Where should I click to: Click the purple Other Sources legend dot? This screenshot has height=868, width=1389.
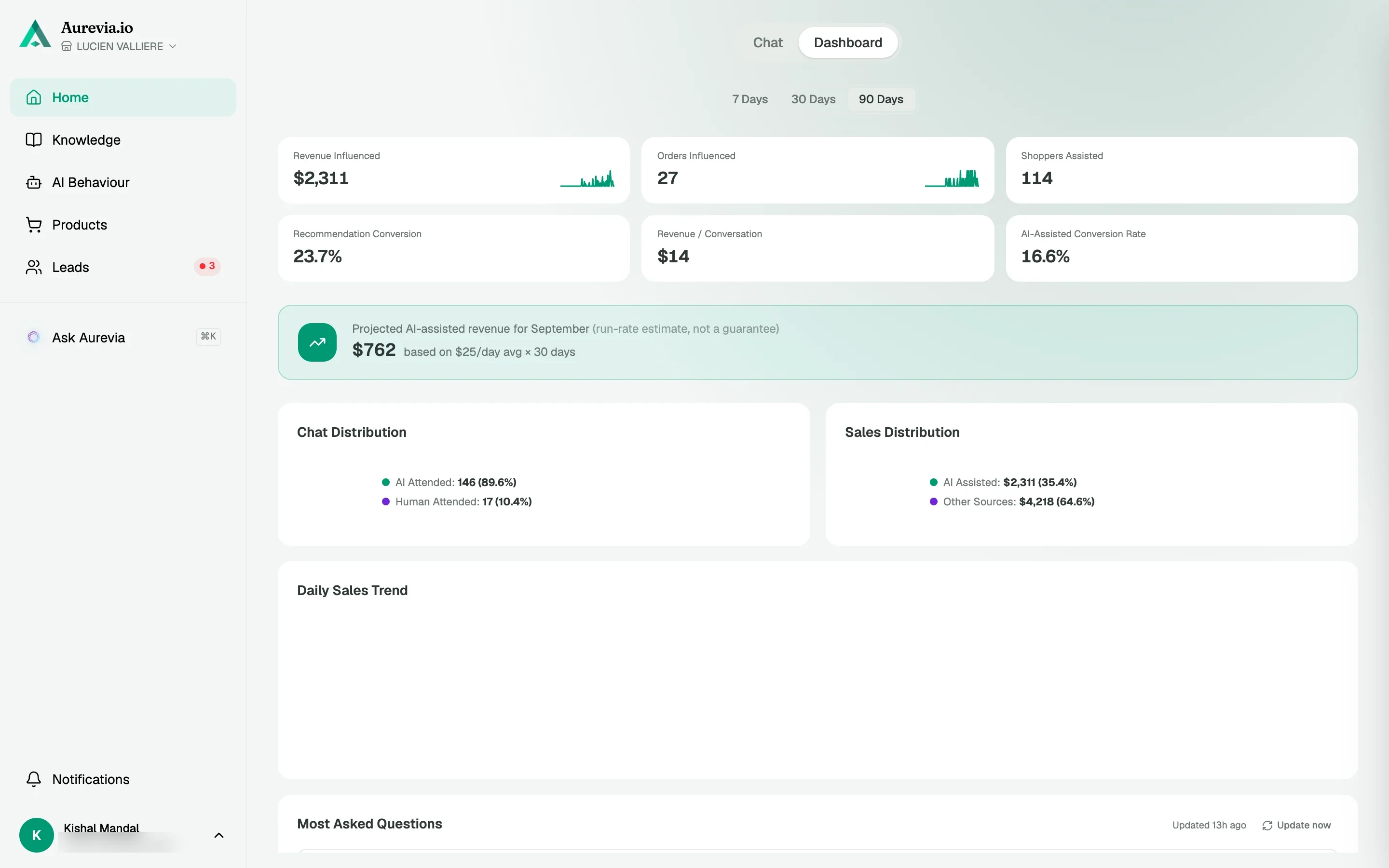tap(933, 502)
